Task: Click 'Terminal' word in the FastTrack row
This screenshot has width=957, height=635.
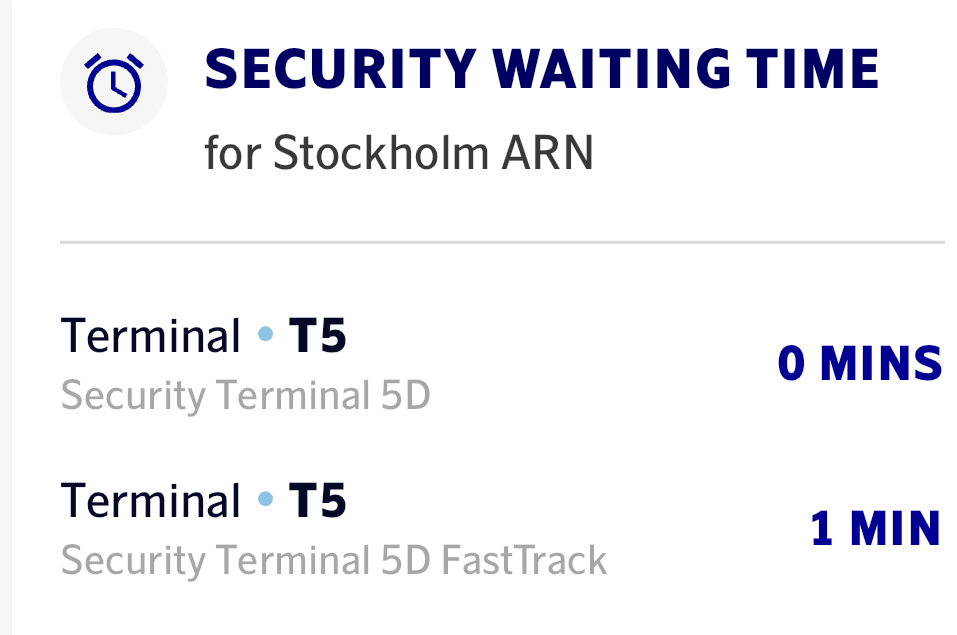Action: tap(150, 500)
